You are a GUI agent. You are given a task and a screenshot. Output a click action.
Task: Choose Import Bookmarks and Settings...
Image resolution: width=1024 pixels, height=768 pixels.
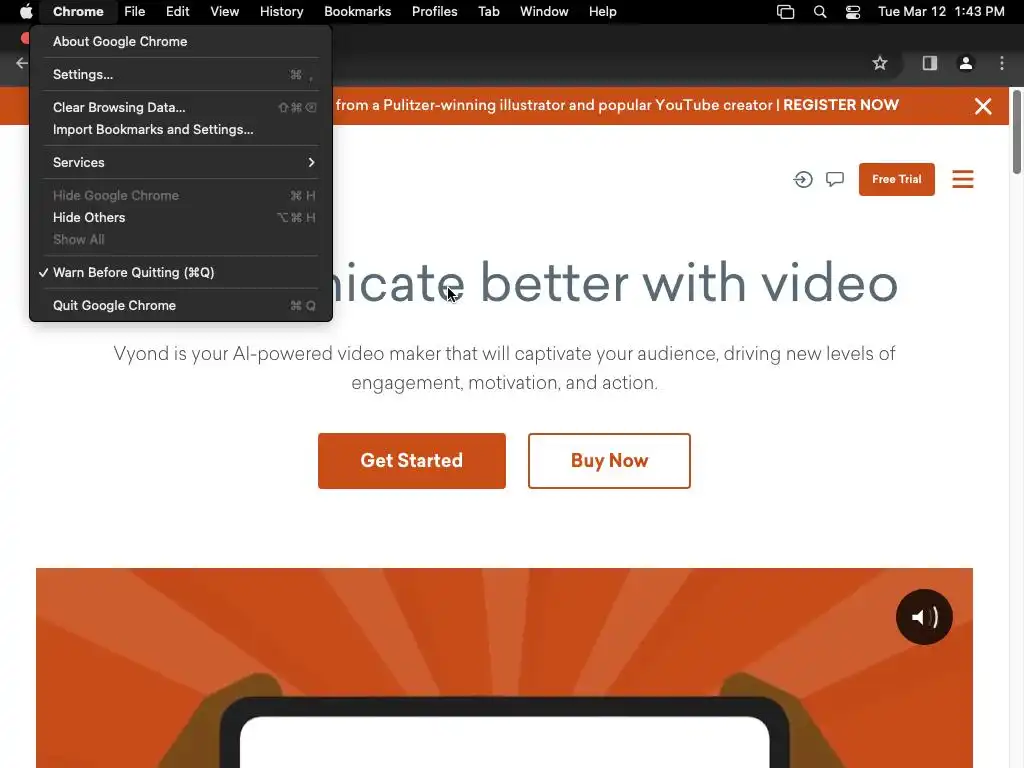(181, 129)
